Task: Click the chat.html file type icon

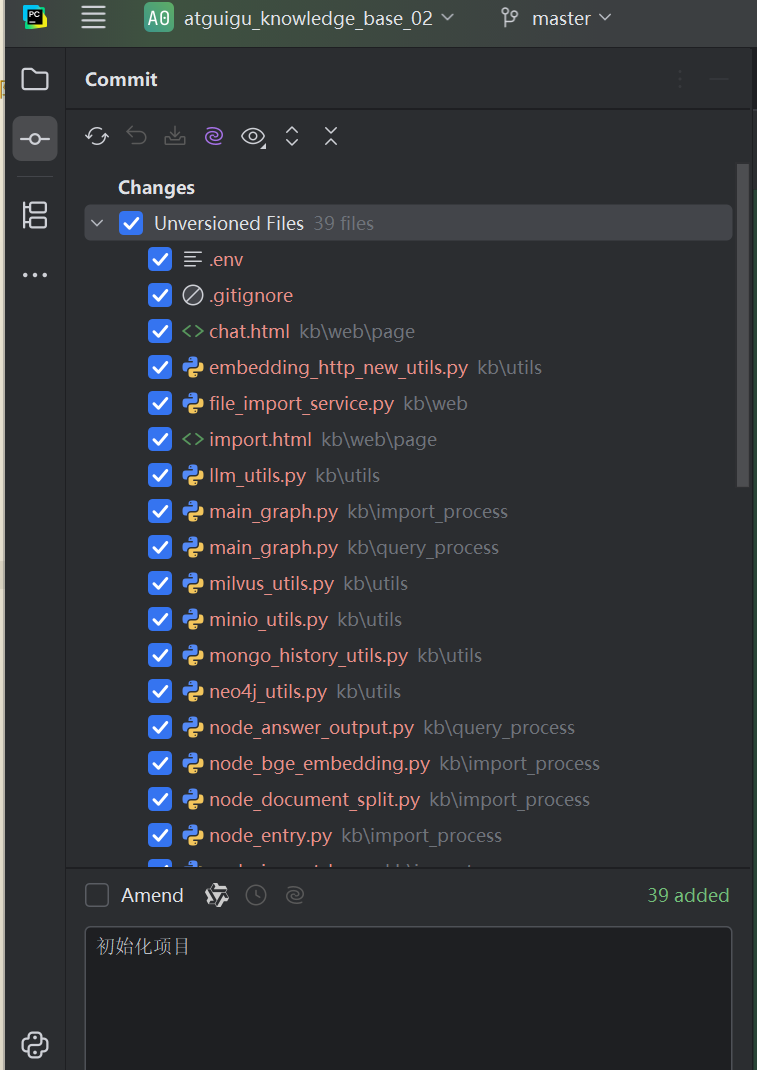Action: click(x=193, y=332)
